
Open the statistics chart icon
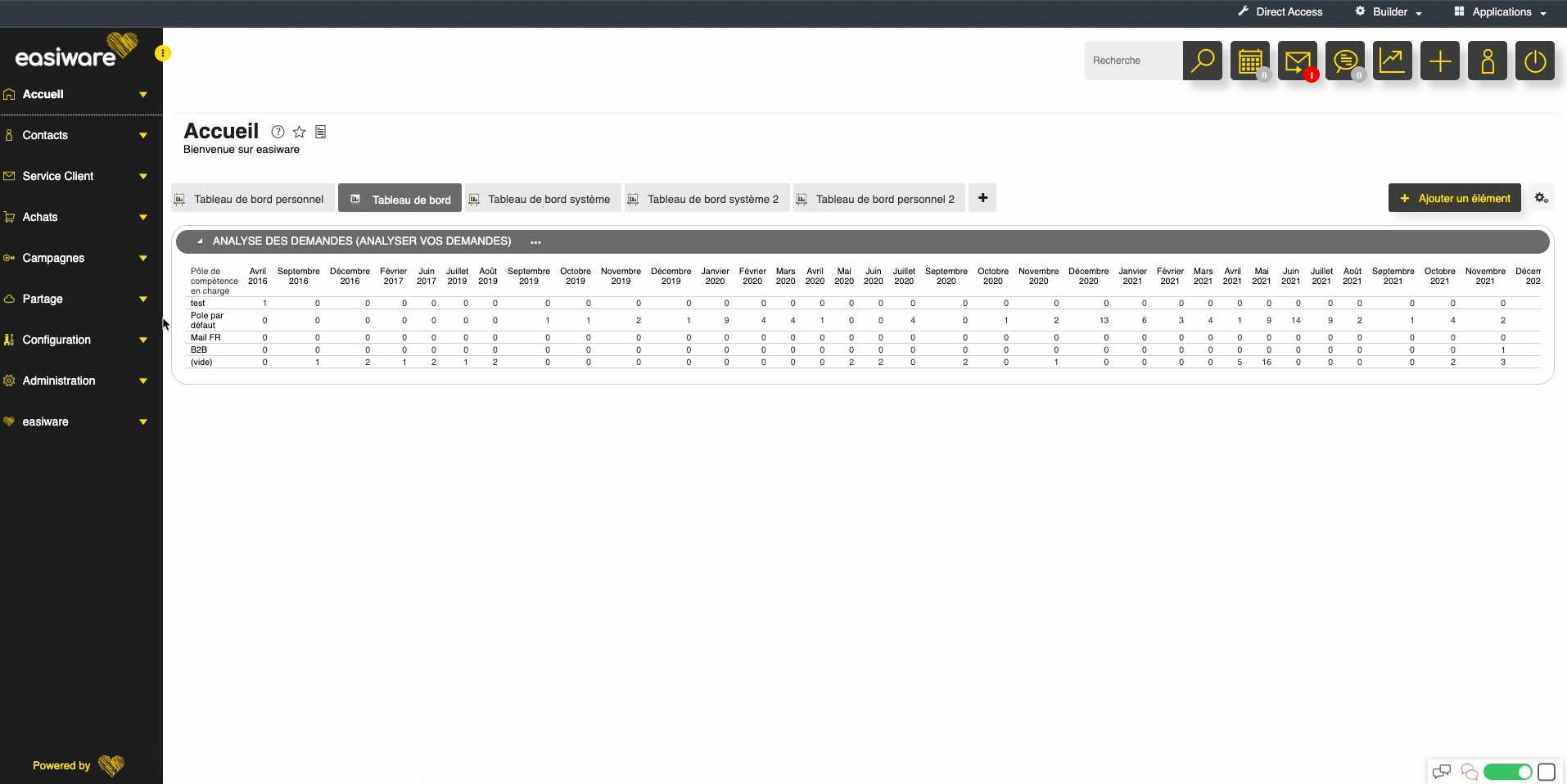[x=1392, y=61]
